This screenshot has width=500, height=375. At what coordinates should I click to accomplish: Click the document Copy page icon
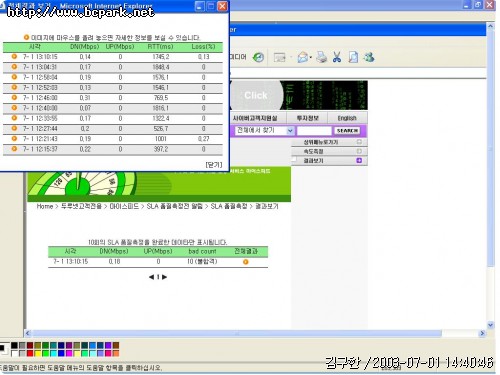coord(353,57)
